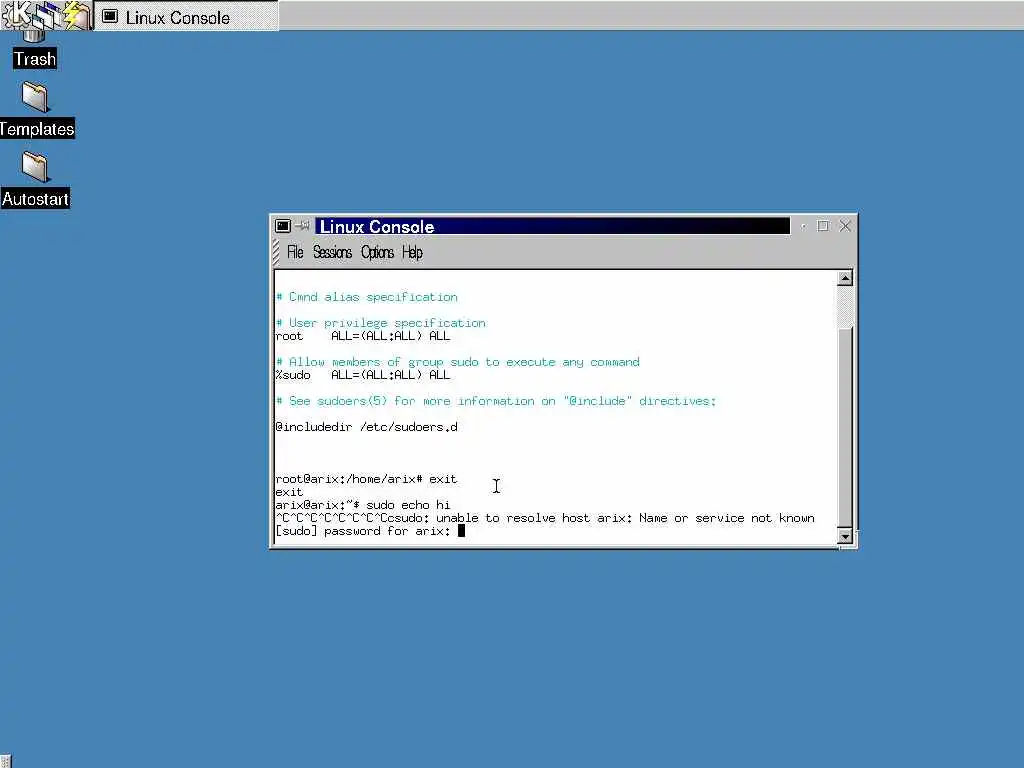The image size is (1024, 768).
Task: Click the sudo password prompt line
Action: (x=370, y=531)
